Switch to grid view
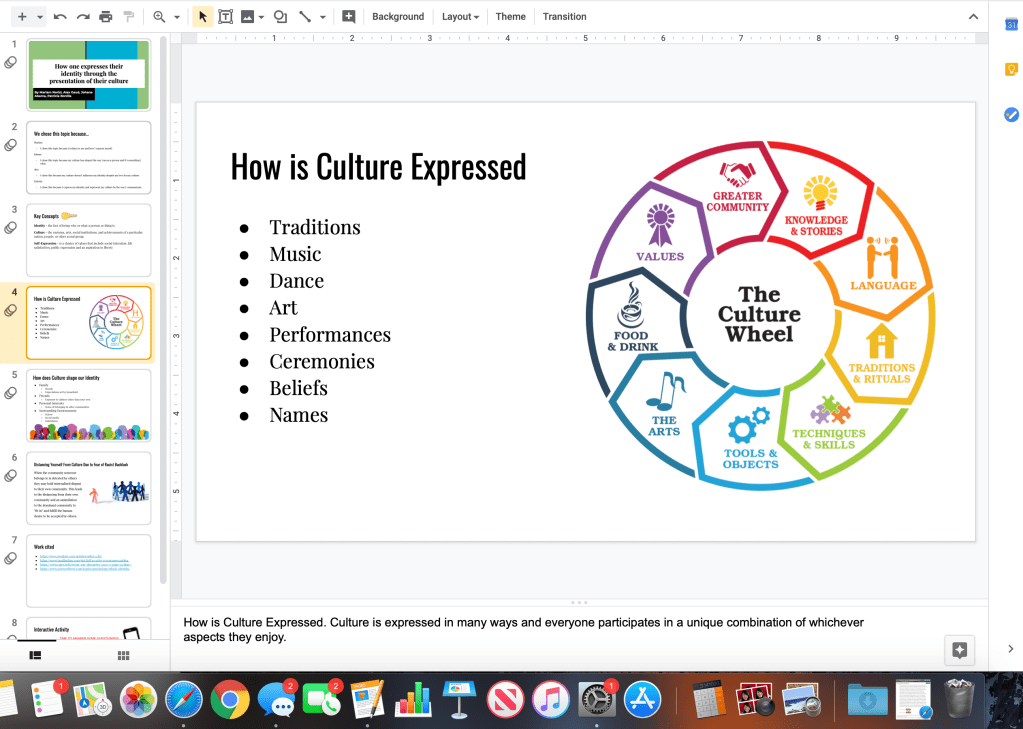The image size is (1023, 729). (124, 655)
